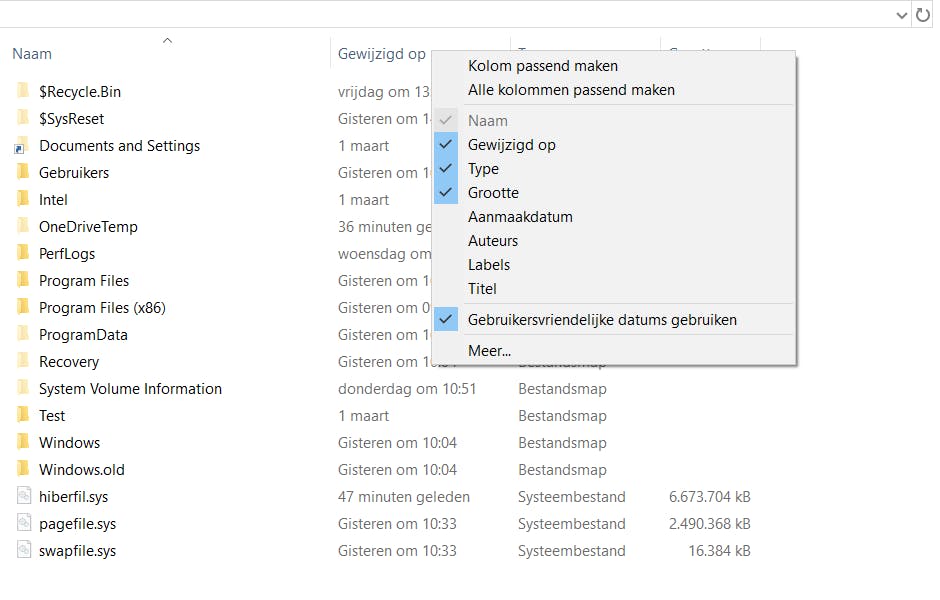Screen dimensions: 940x600
Task: Expand the address bar history dropdown
Action: click(901, 14)
